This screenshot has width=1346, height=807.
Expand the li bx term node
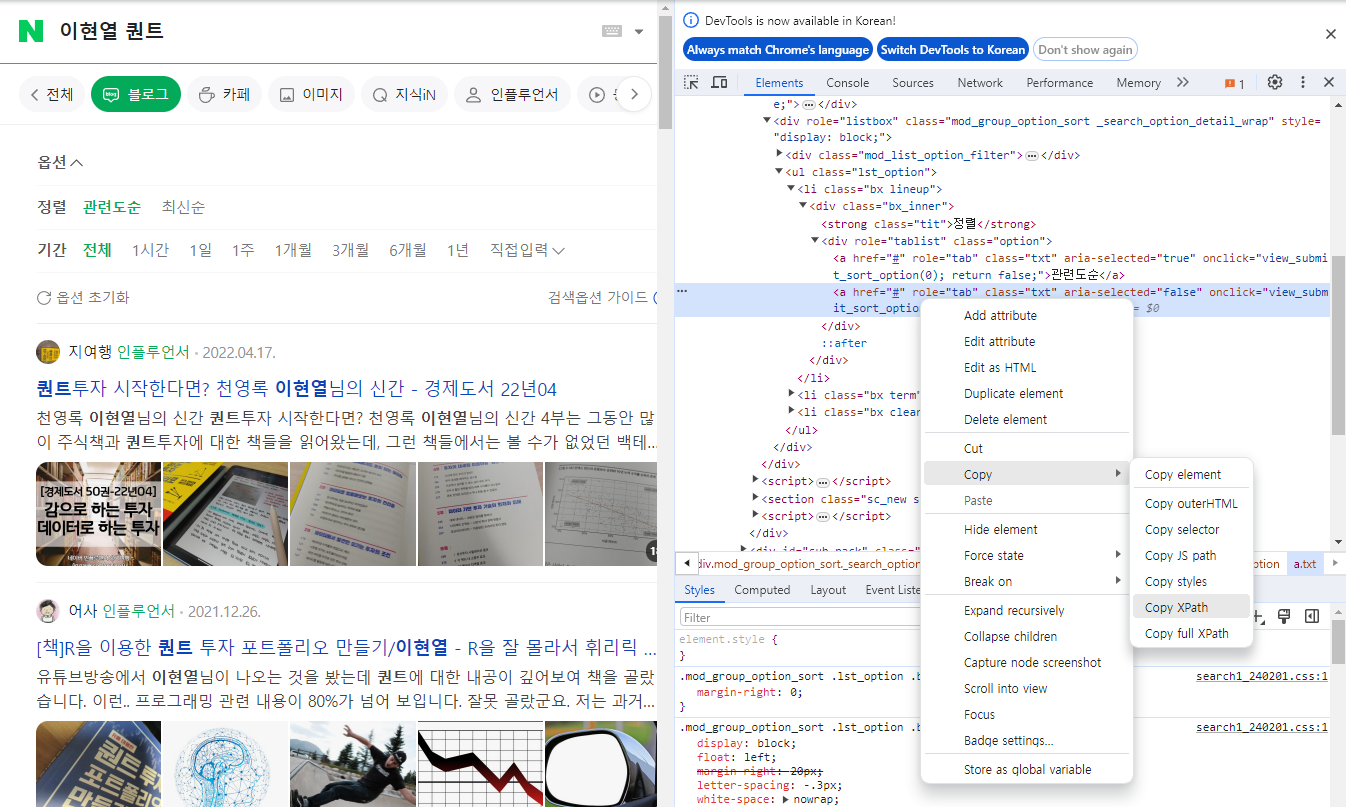[x=791, y=395]
